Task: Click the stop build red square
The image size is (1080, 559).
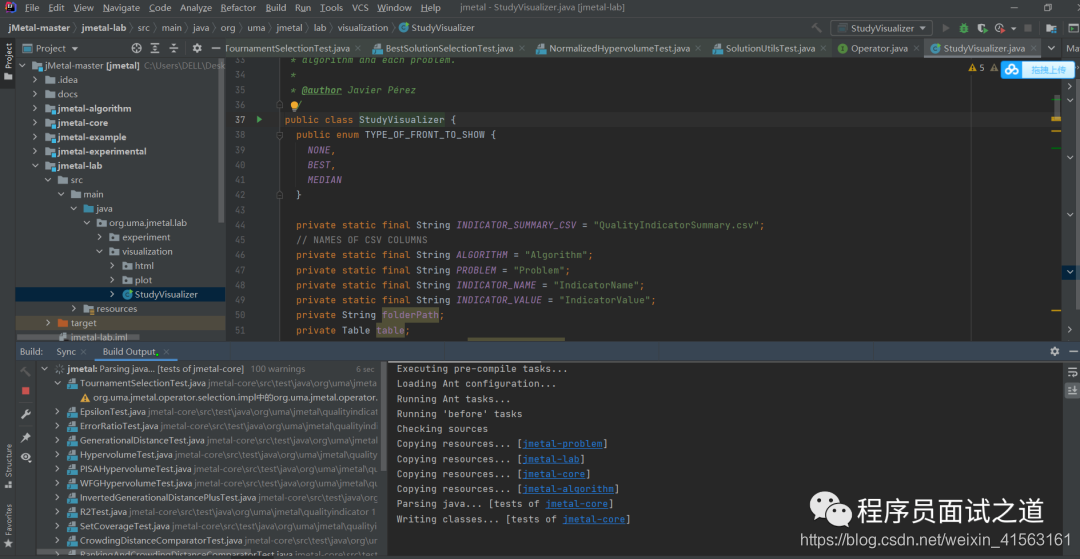Action: (25, 390)
